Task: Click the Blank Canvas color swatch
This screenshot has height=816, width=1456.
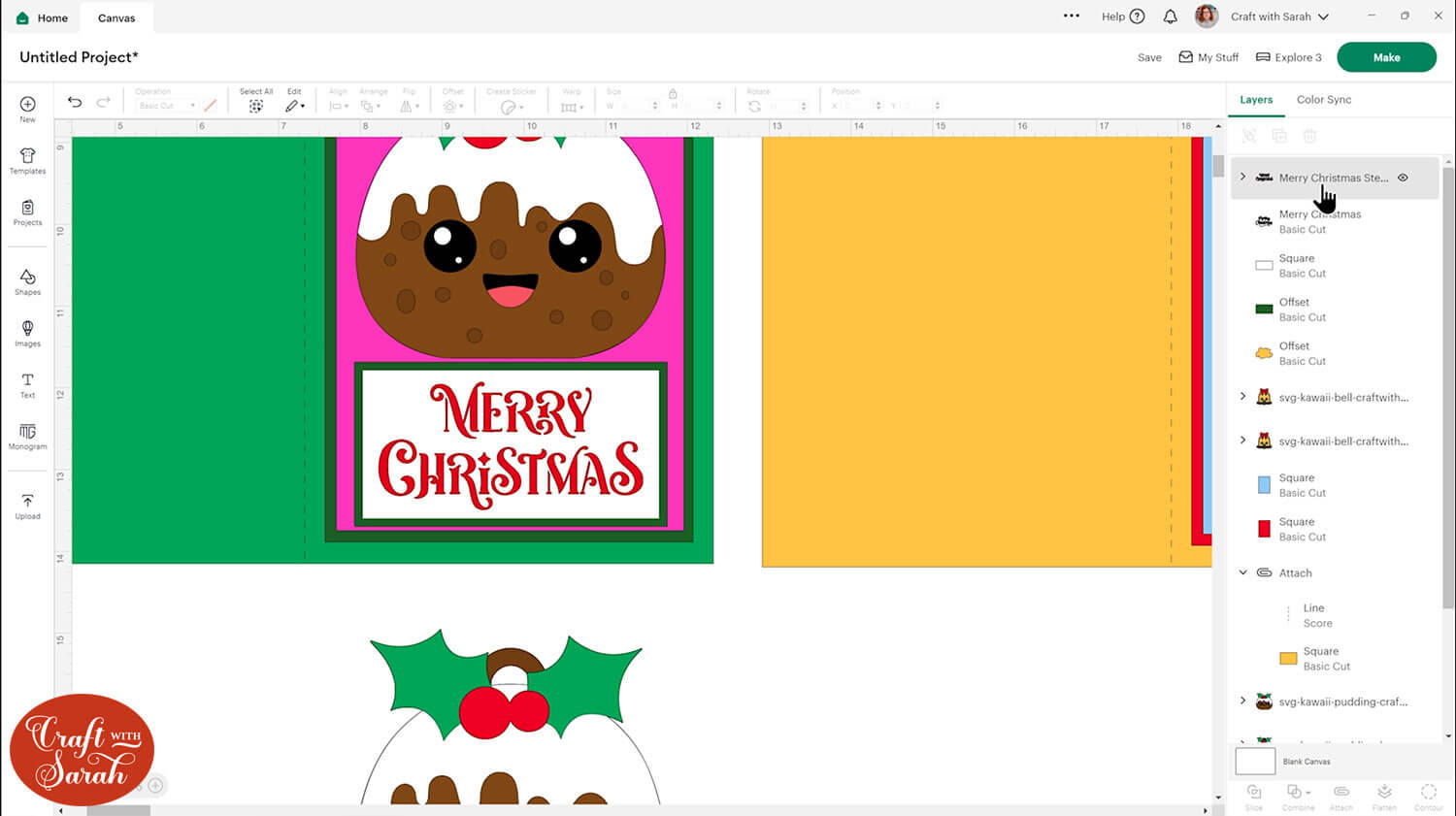Action: point(1254,762)
